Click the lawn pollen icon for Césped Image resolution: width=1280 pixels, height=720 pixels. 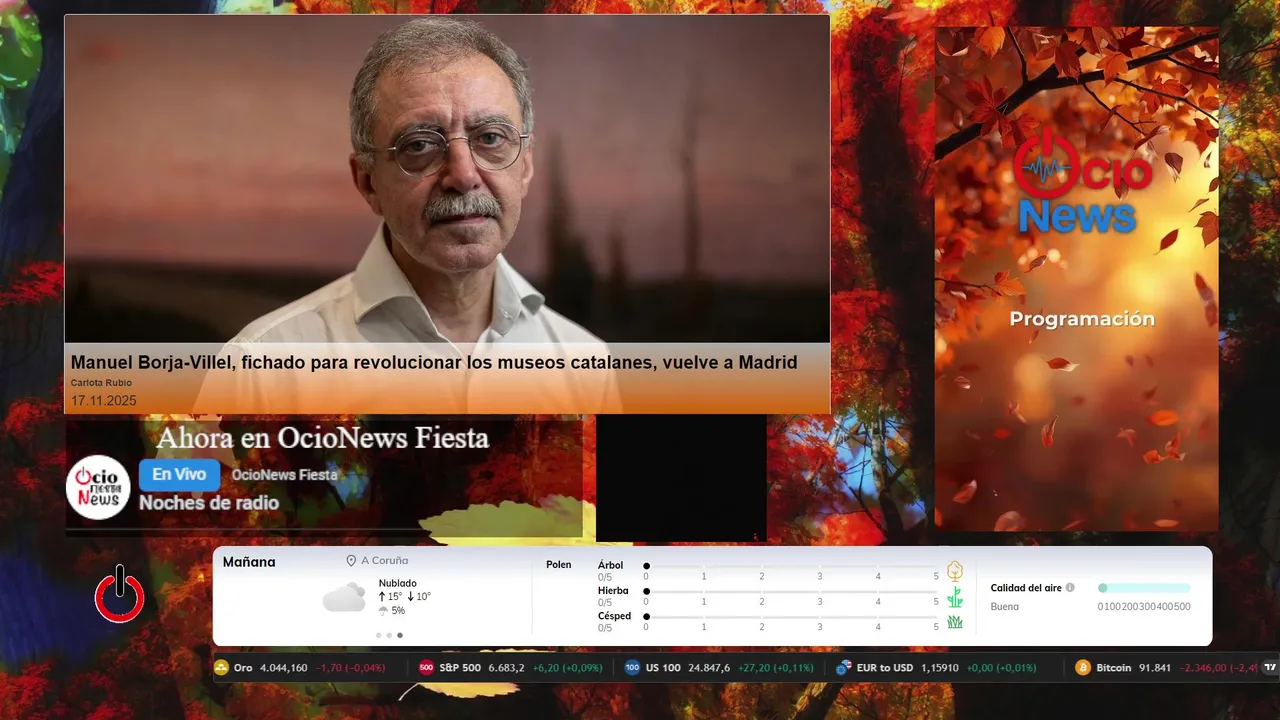pos(955,622)
